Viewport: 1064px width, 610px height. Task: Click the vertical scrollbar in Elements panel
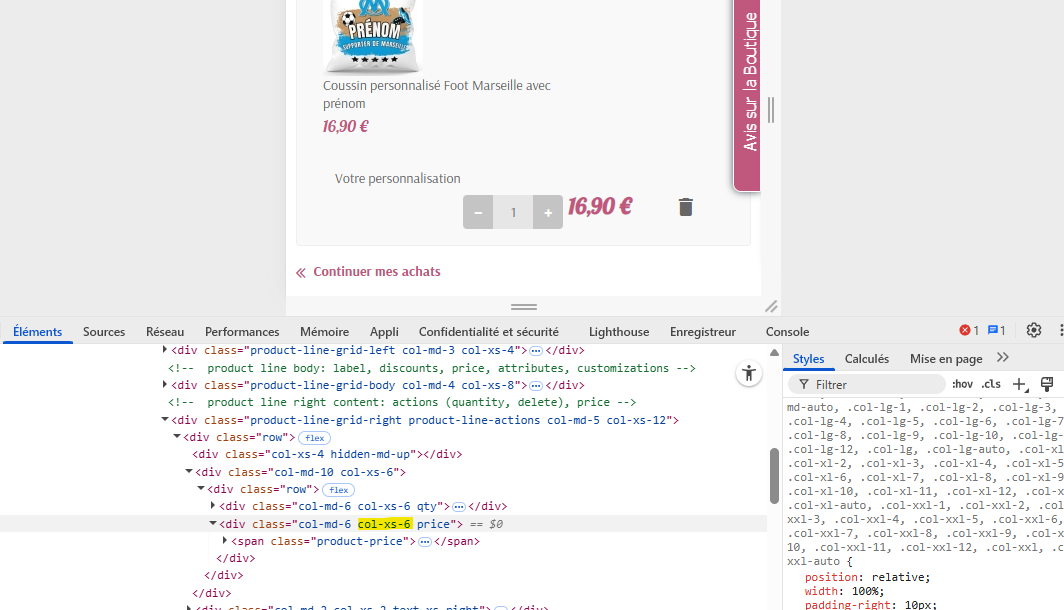point(774,476)
